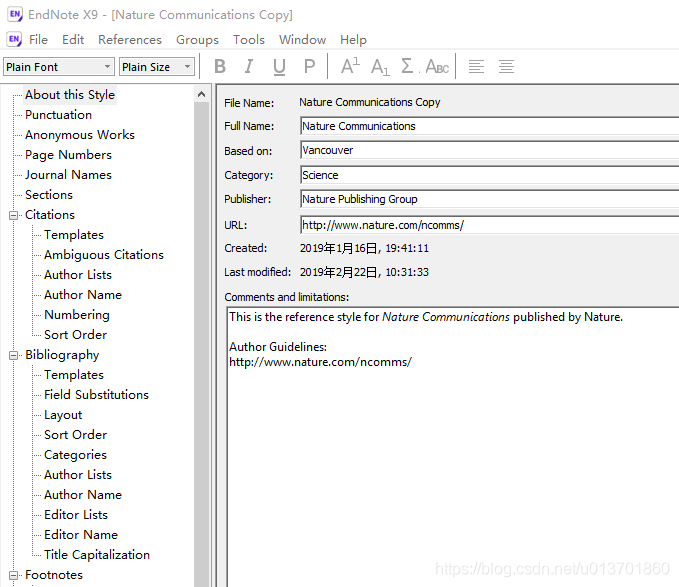Open the Tools menu
Image resolution: width=679 pixels, height=587 pixels.
(249, 40)
